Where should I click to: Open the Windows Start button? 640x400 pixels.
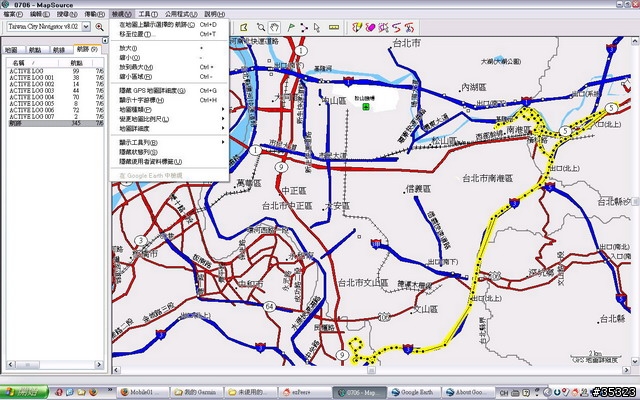pyautogui.click(x=24, y=393)
